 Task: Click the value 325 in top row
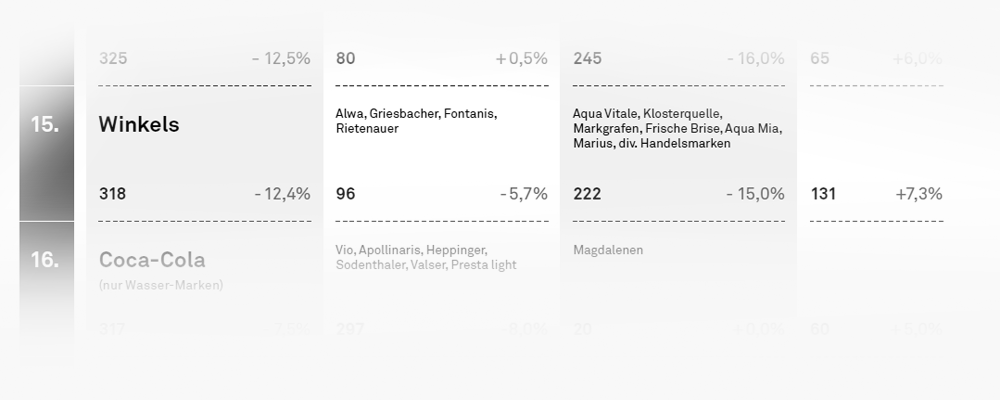tap(113, 59)
